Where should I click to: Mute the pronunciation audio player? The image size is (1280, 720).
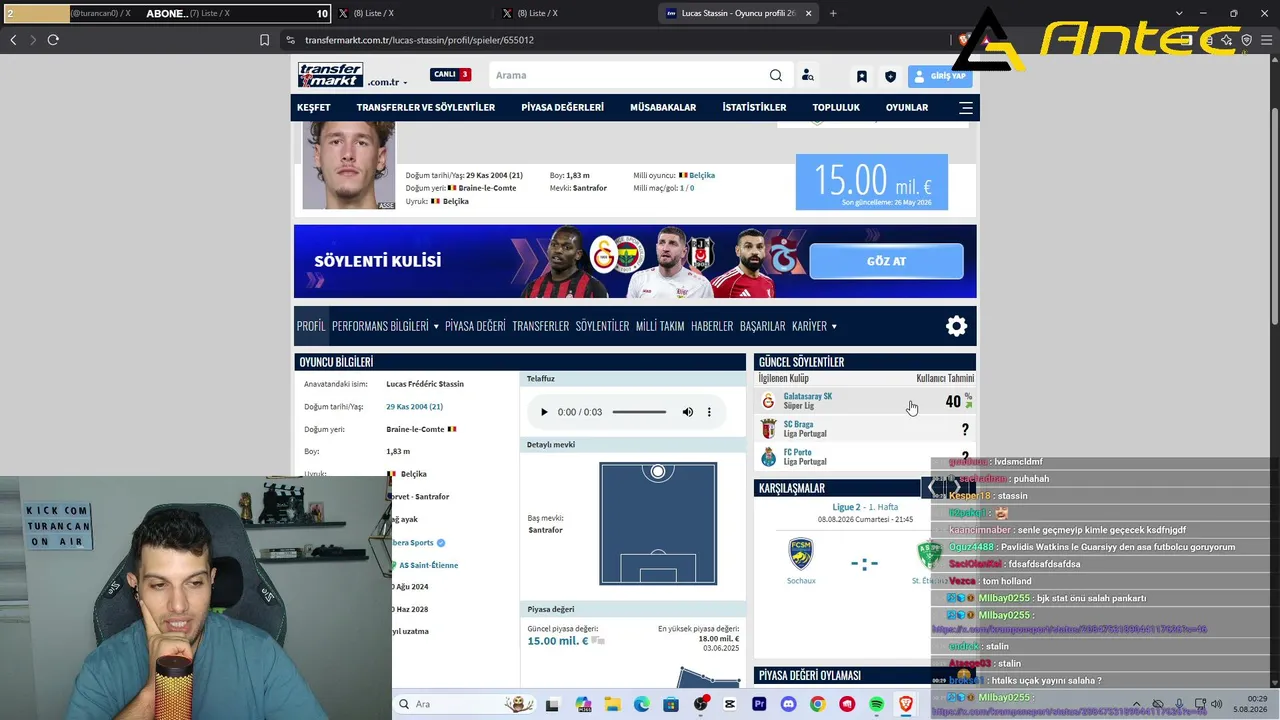pyautogui.click(x=688, y=412)
